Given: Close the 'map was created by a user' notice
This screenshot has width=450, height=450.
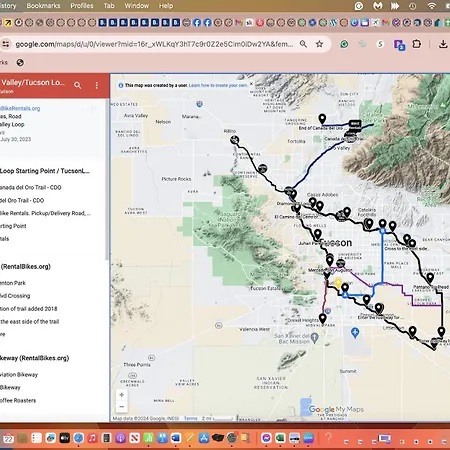Looking at the screenshot, I should [x=251, y=84].
